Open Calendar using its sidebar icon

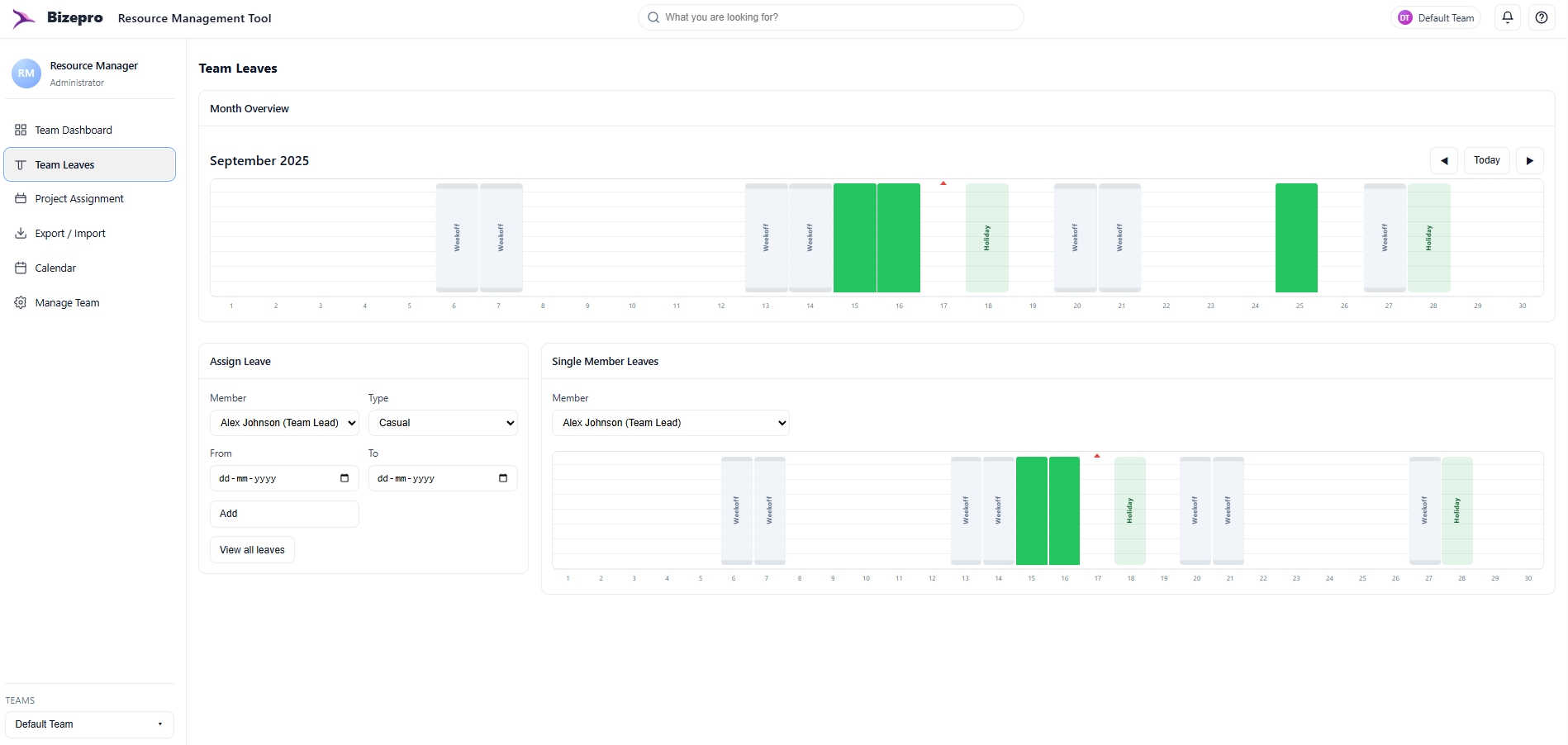tap(20, 268)
